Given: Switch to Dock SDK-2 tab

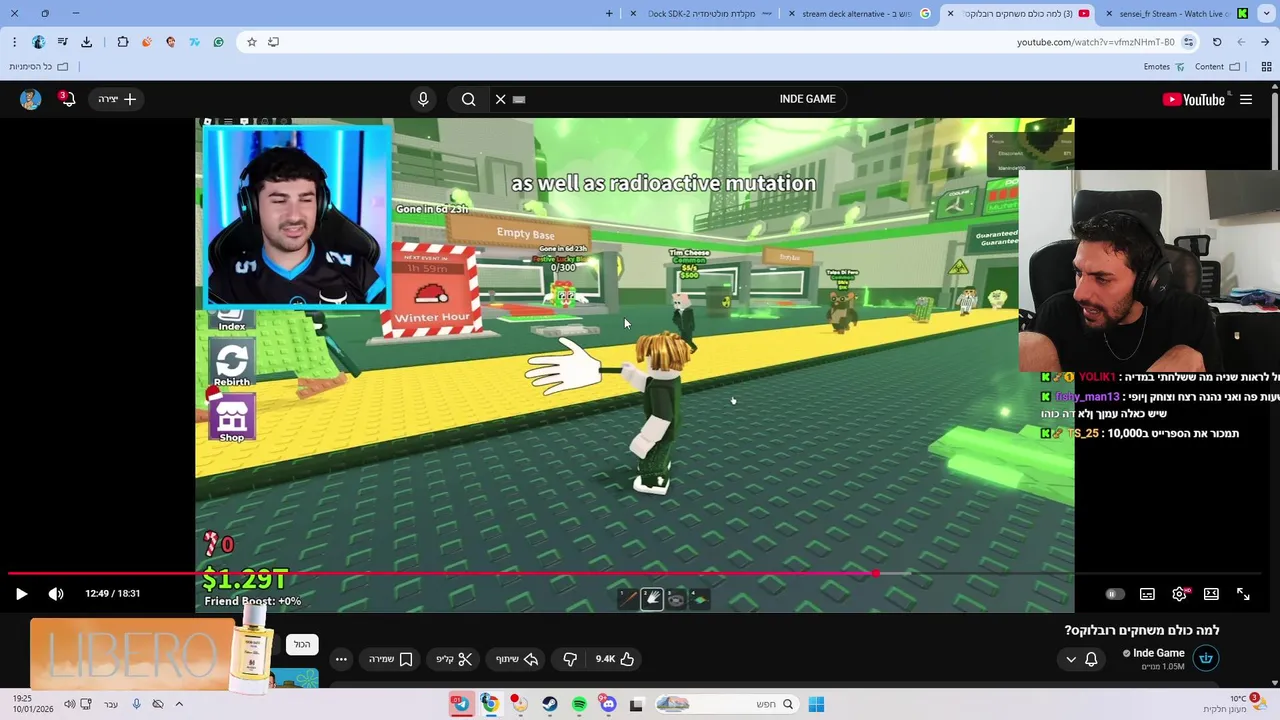Looking at the screenshot, I should (x=702, y=13).
